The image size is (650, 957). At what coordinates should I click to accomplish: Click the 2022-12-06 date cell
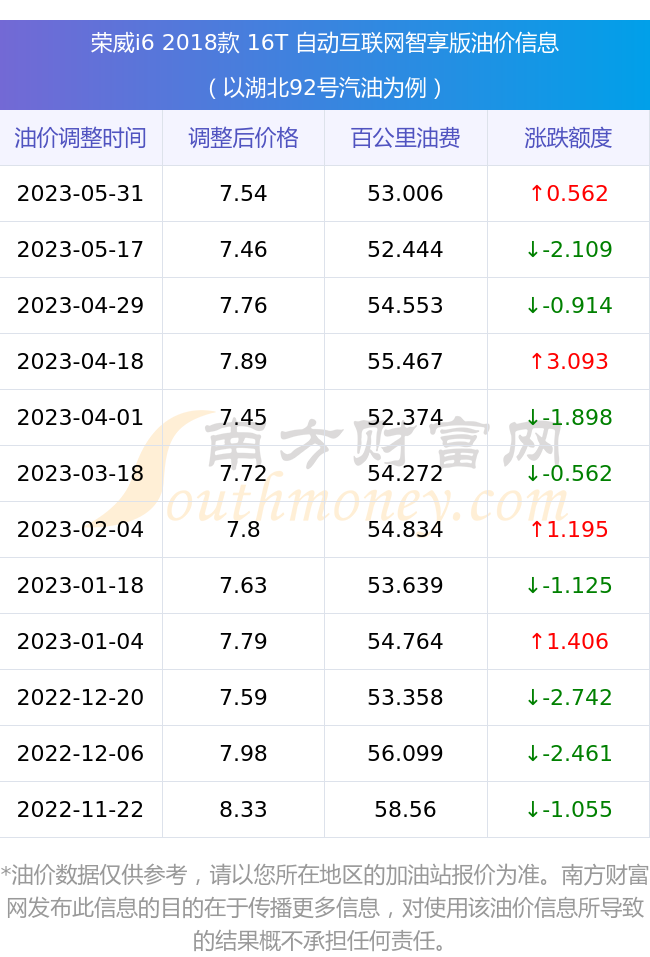81,753
